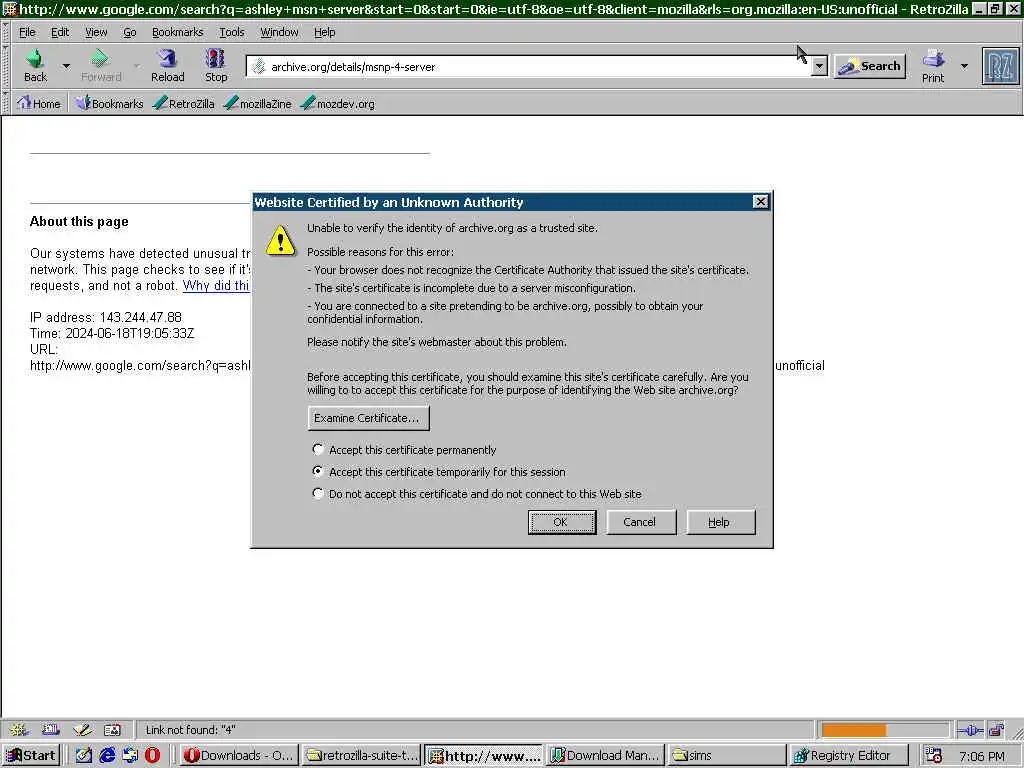The width and height of the screenshot is (1024, 768).
Task: Open the Bookmarks menu
Action: coord(177,32)
